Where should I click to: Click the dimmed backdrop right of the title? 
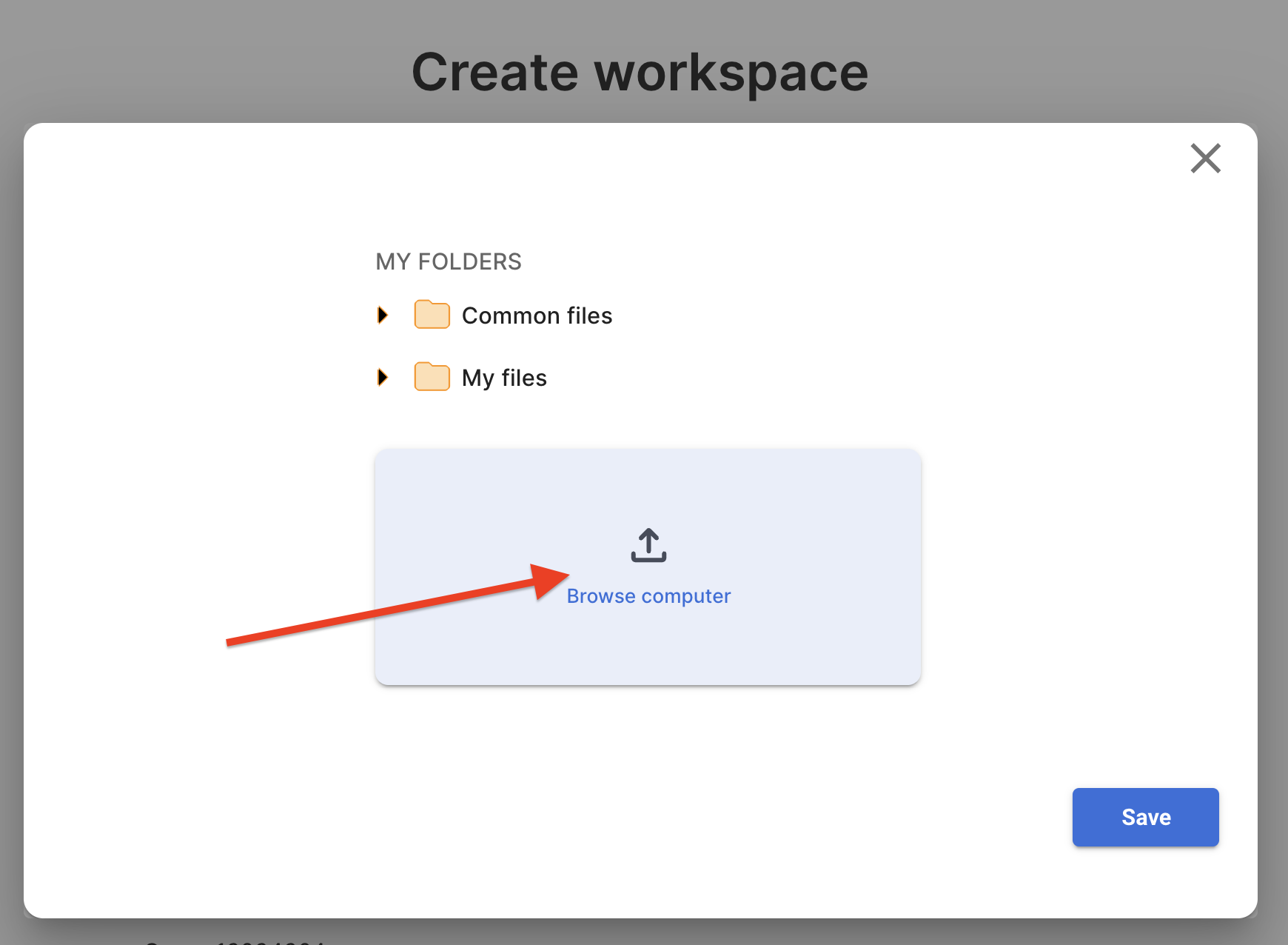point(1073,67)
